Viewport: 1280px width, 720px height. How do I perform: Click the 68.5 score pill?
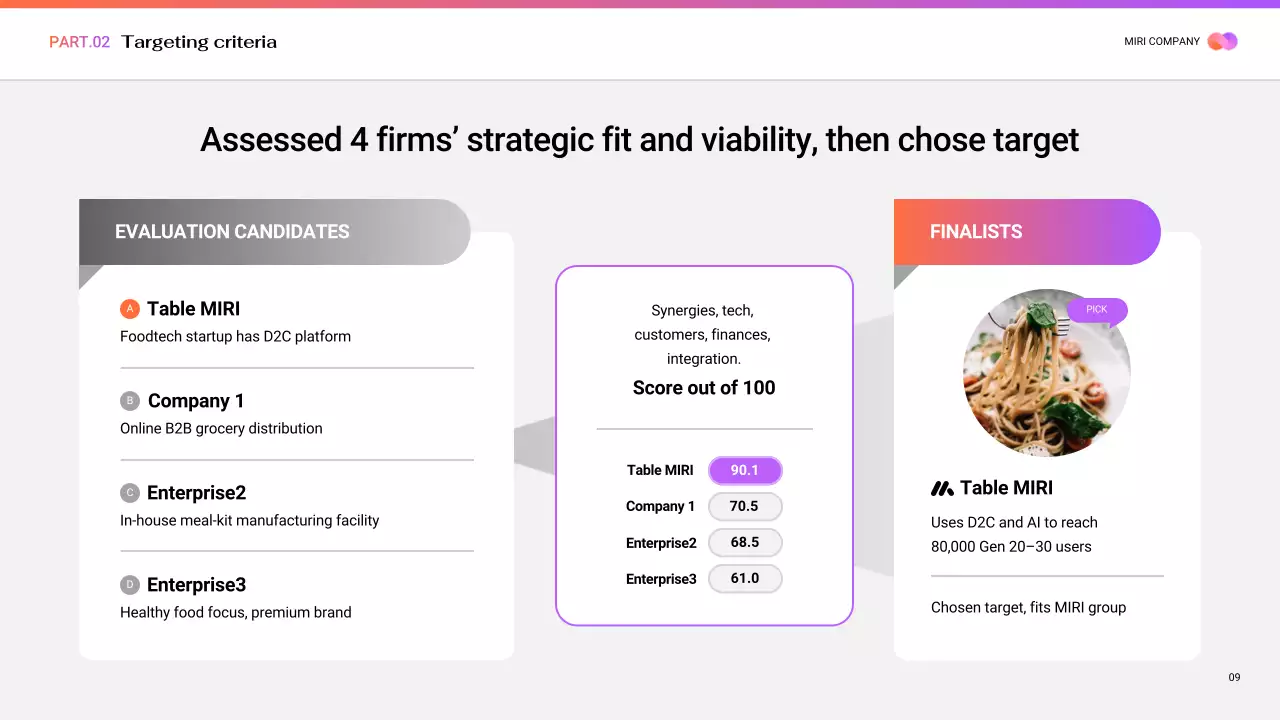745,543
